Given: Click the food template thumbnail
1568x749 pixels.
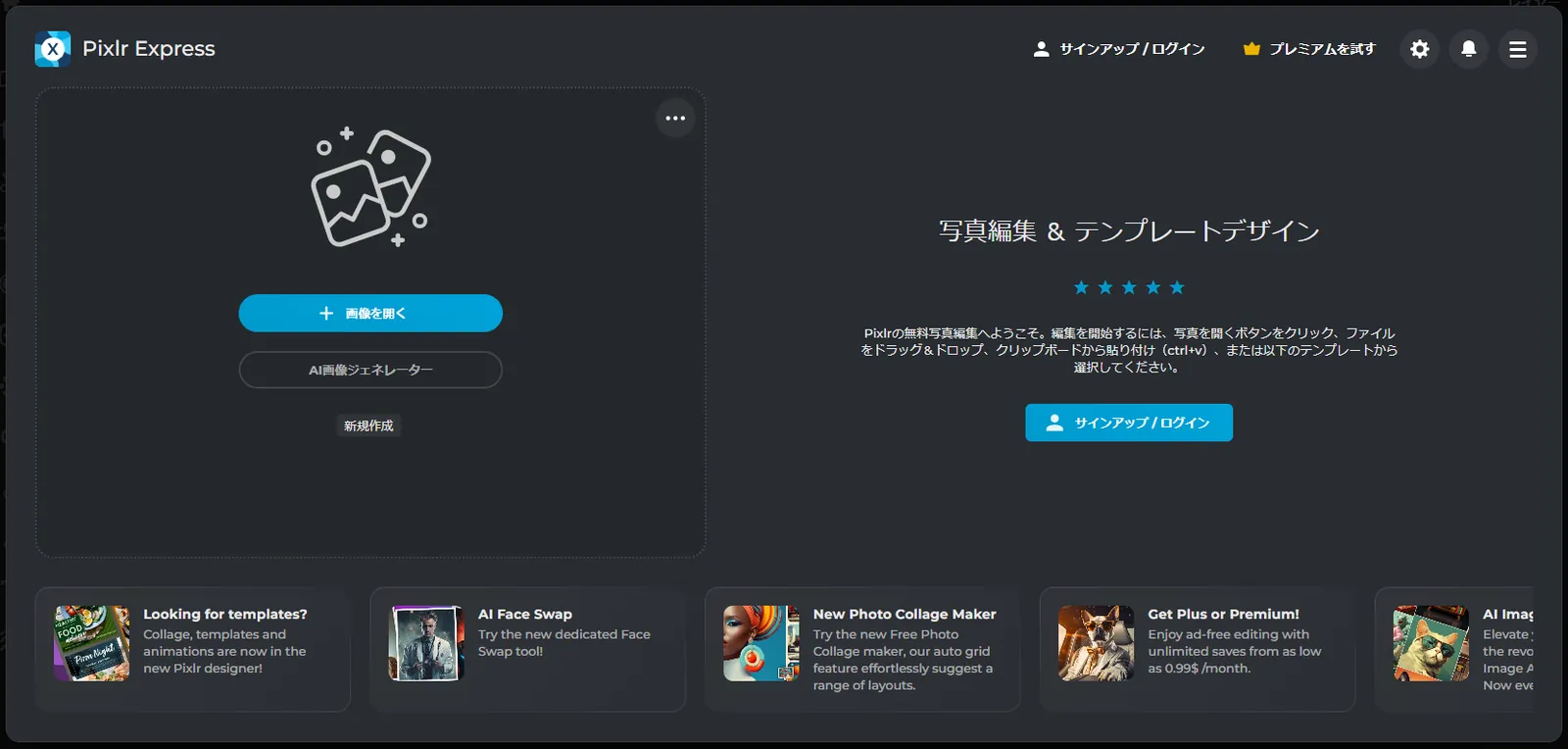Looking at the screenshot, I should tap(92, 643).
